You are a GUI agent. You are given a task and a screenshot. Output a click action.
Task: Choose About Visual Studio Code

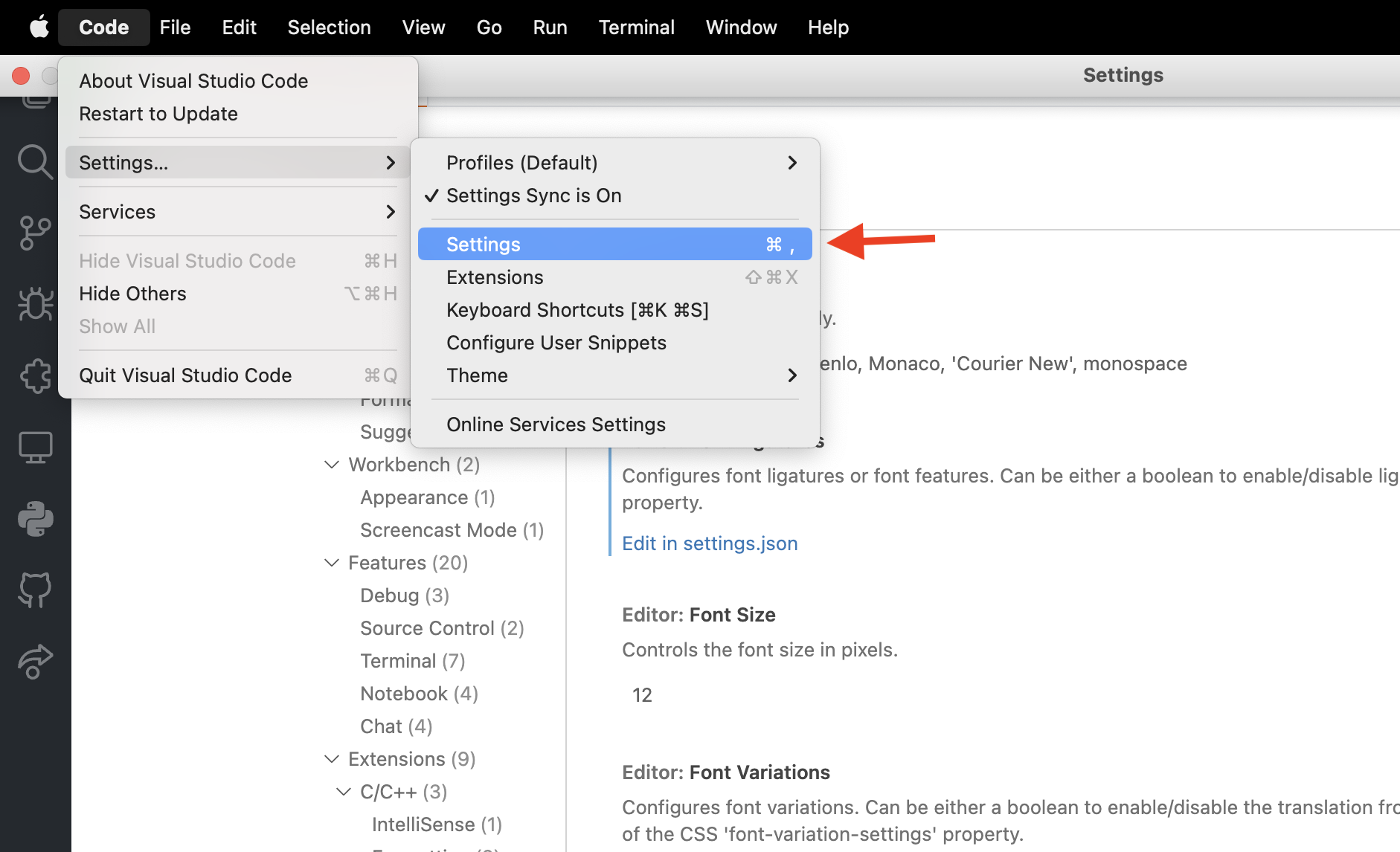(x=237, y=81)
